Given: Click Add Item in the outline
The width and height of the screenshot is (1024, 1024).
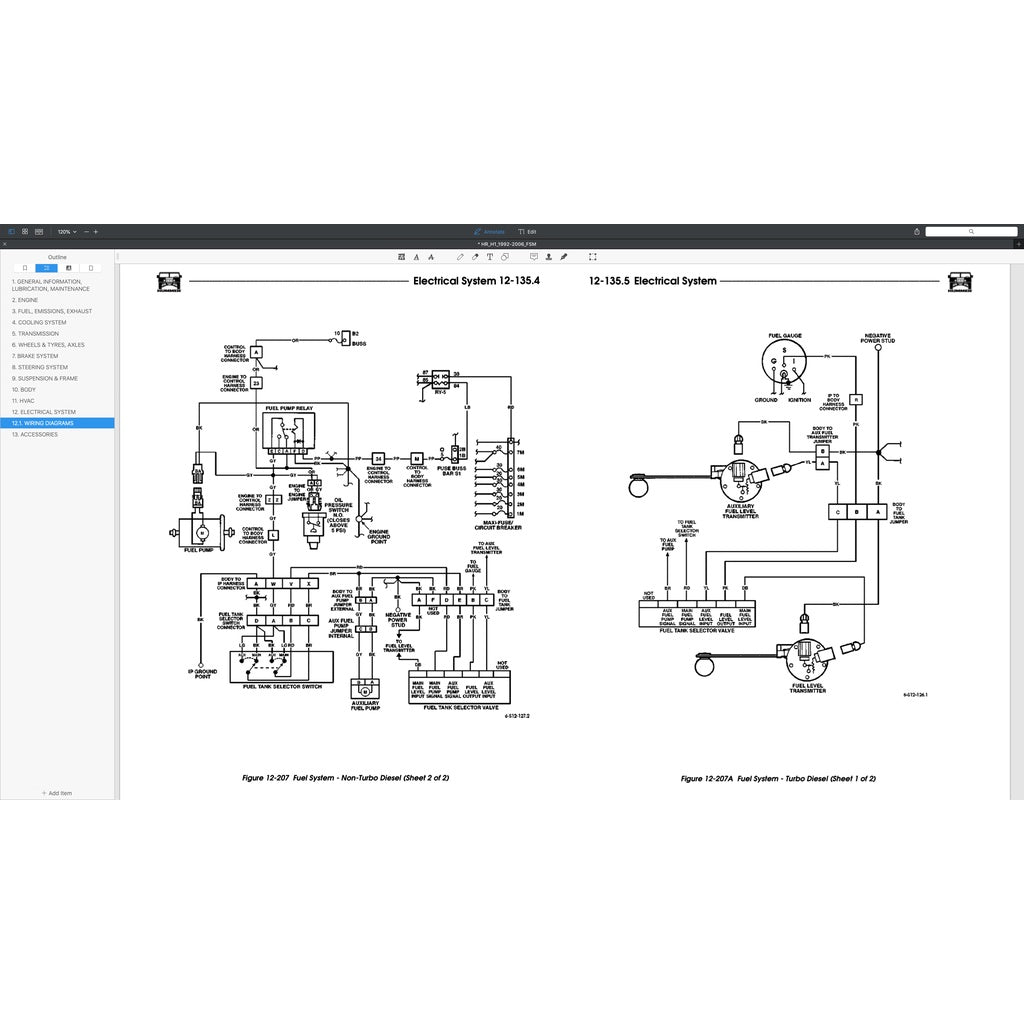Looking at the screenshot, I should coord(57,793).
